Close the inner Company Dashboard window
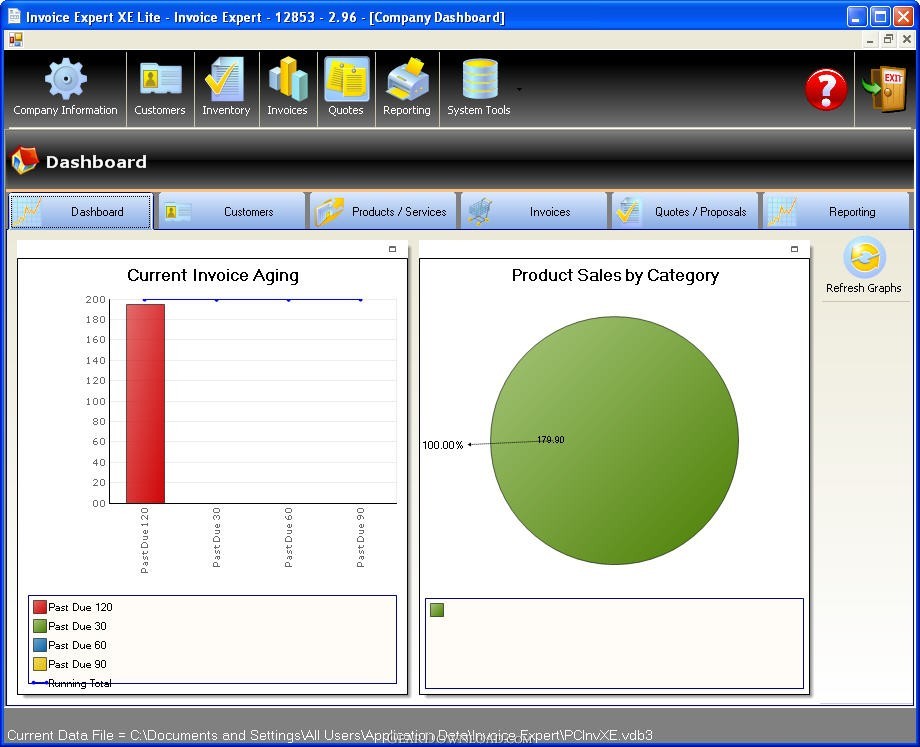The image size is (920, 747). click(x=907, y=39)
